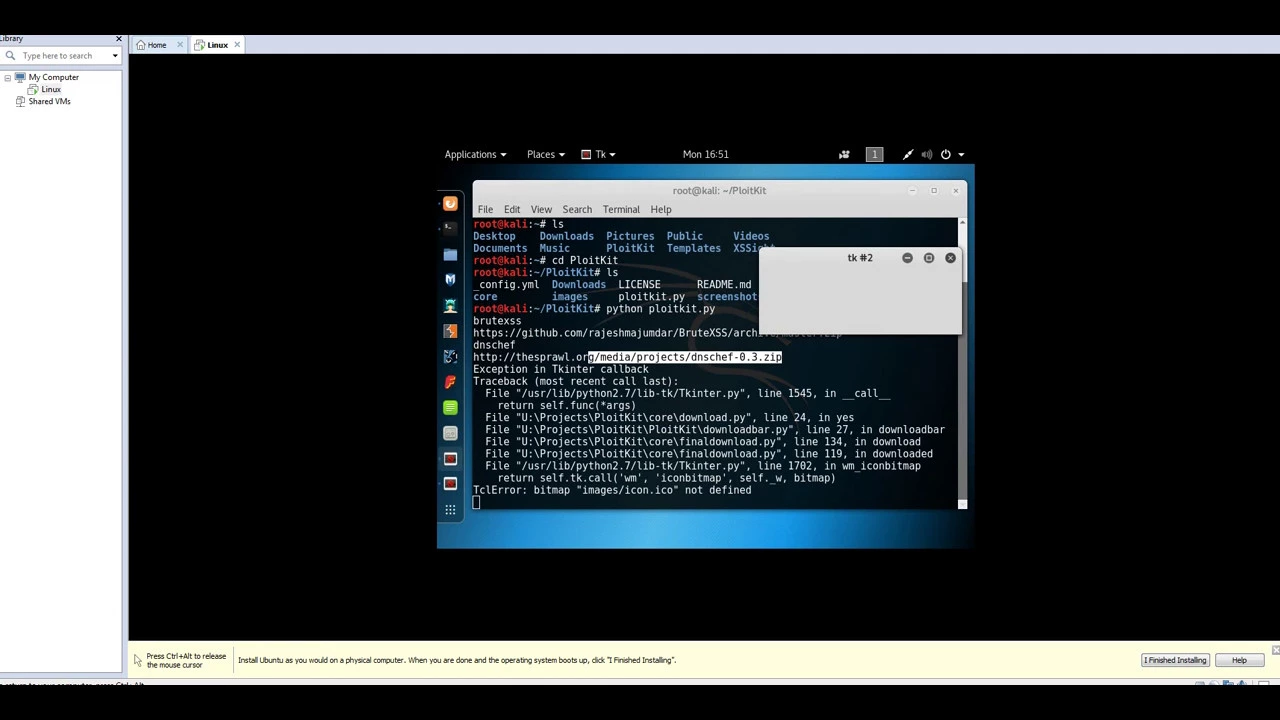Click the _config.yml file name
The image size is (1280, 720).
click(506, 285)
